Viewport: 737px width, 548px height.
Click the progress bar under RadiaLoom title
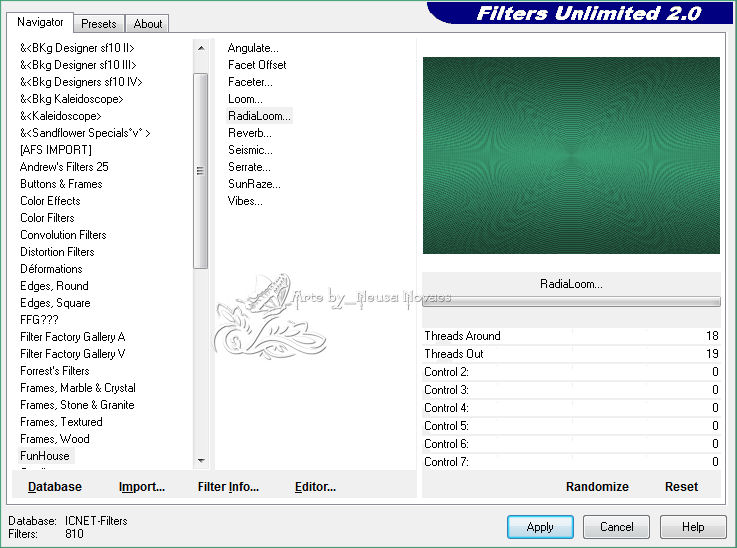point(571,301)
